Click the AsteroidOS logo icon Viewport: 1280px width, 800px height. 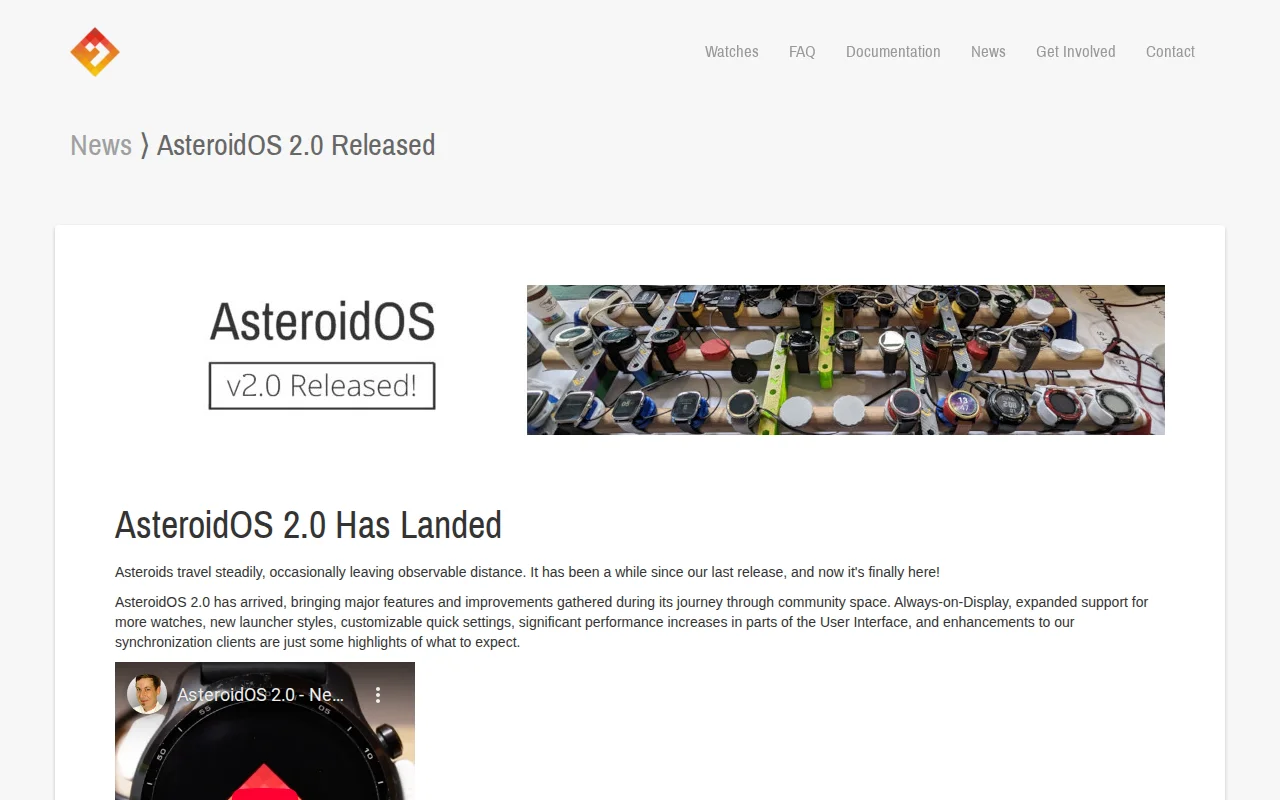[x=95, y=52]
